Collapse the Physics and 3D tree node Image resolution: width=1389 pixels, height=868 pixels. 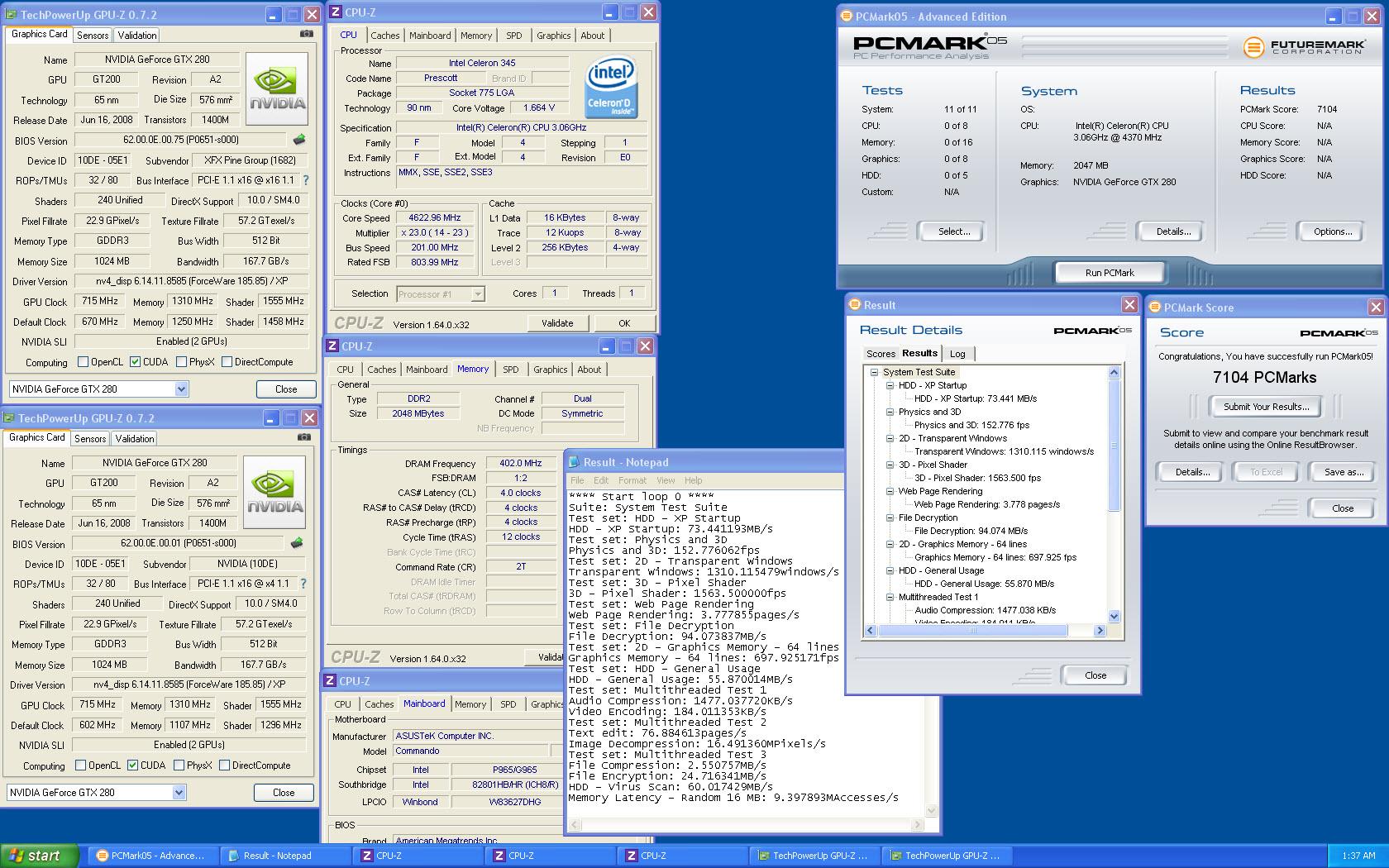[x=890, y=412]
